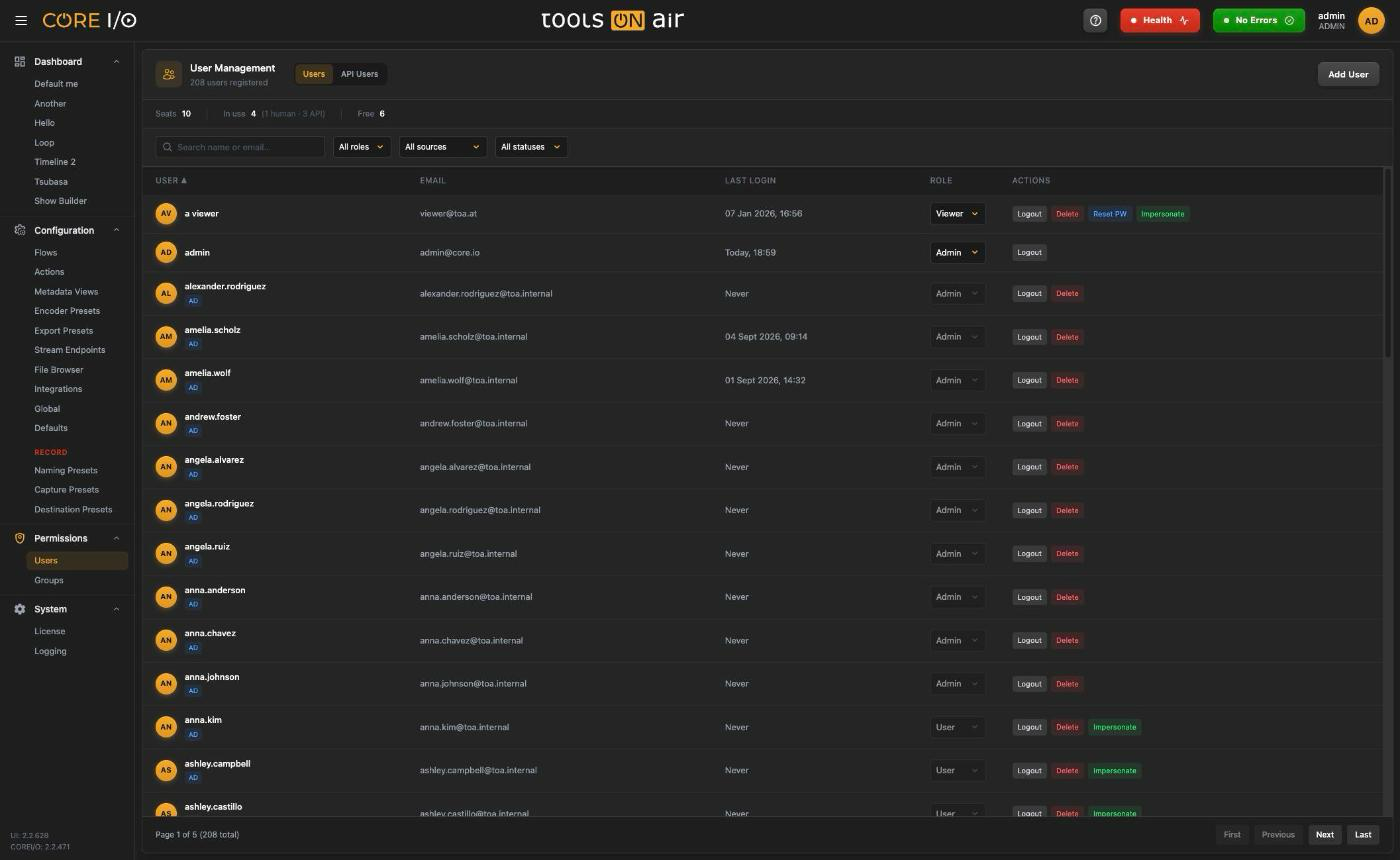
Task: Click Reset PW for a viewer
Action: (x=1109, y=214)
